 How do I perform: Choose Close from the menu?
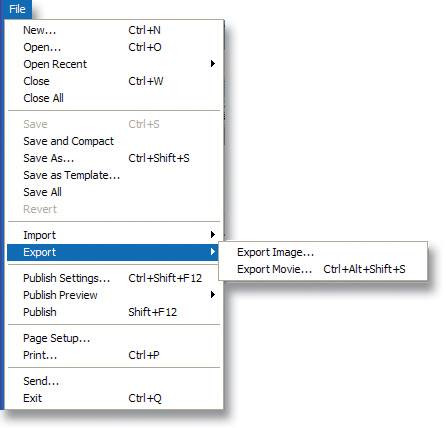click(114, 81)
